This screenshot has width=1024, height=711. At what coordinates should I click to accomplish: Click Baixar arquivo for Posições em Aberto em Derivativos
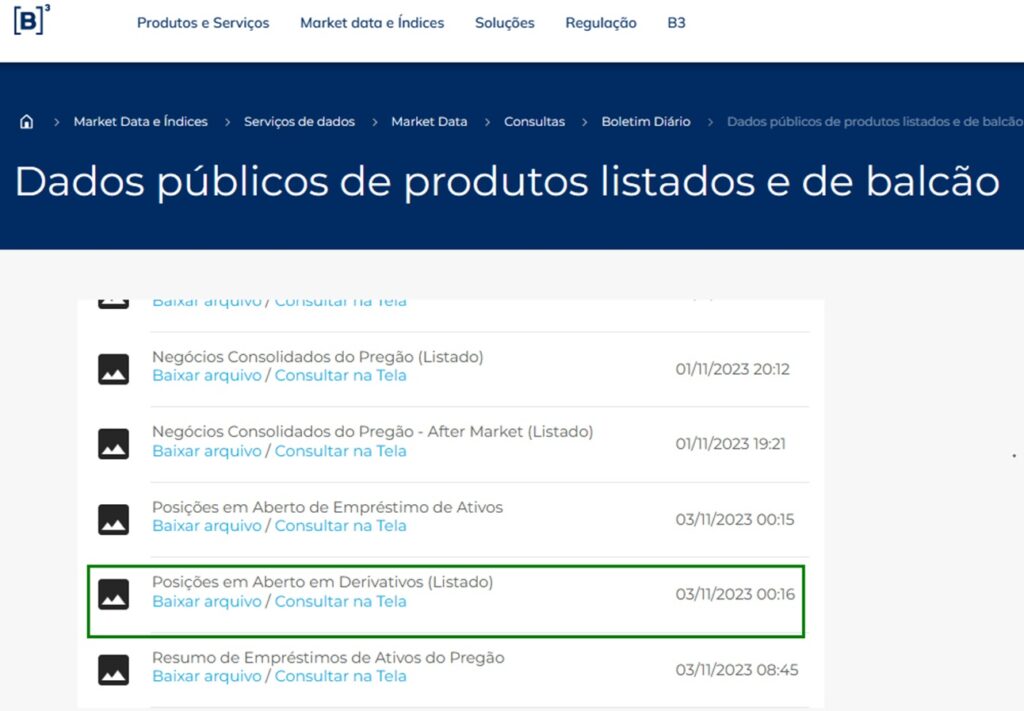point(206,601)
